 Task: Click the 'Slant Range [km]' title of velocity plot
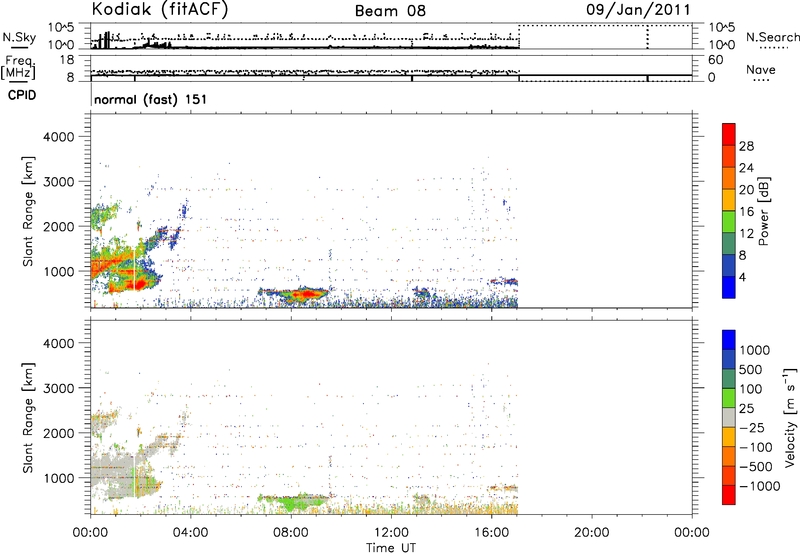point(28,417)
